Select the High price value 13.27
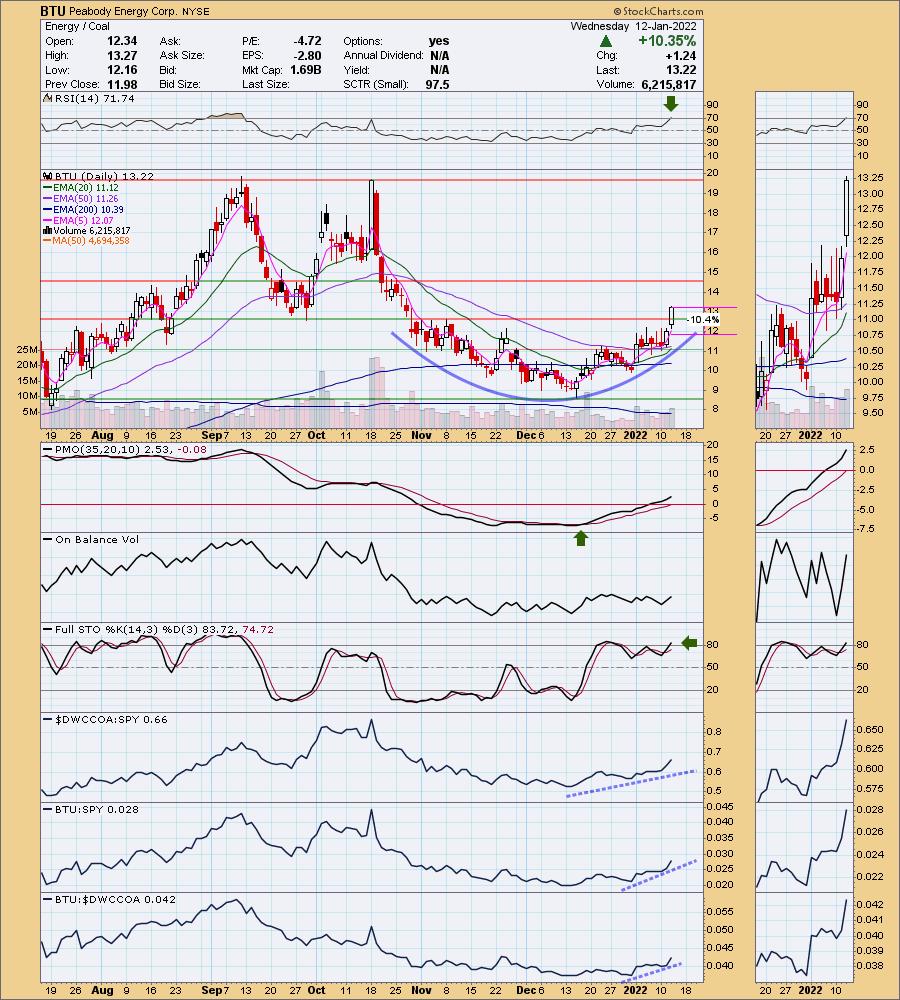This screenshot has height=1000, width=900. (x=122, y=55)
